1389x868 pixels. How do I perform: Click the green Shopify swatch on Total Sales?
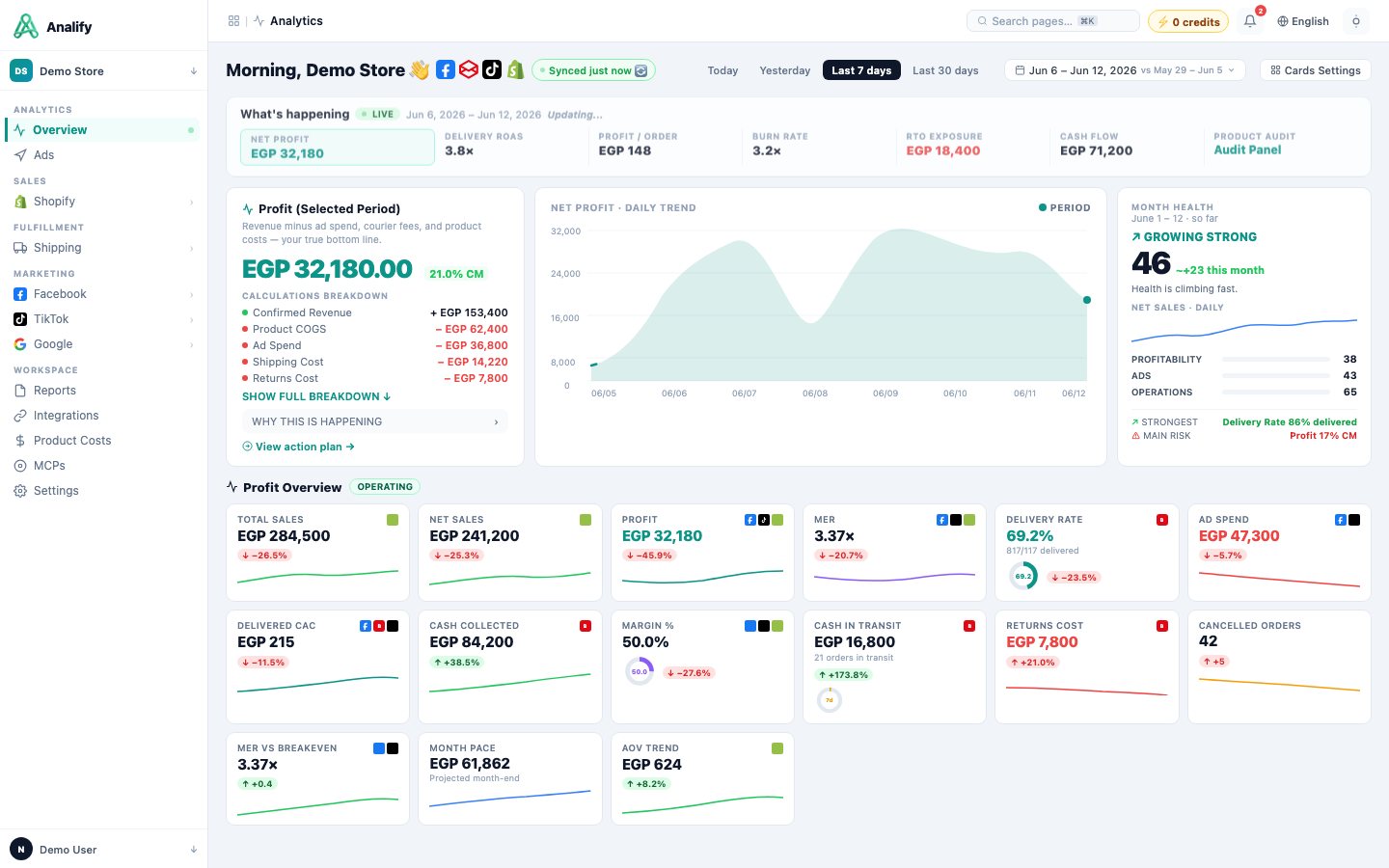click(x=393, y=520)
